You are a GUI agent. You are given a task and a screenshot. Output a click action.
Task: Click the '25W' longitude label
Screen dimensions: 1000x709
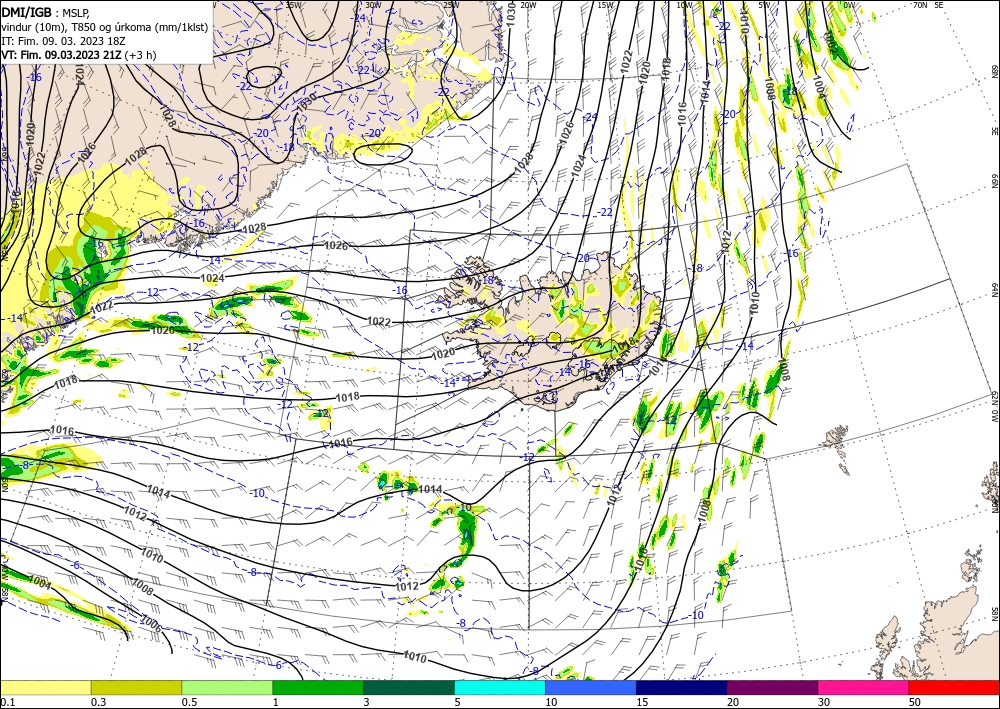coord(451,5)
